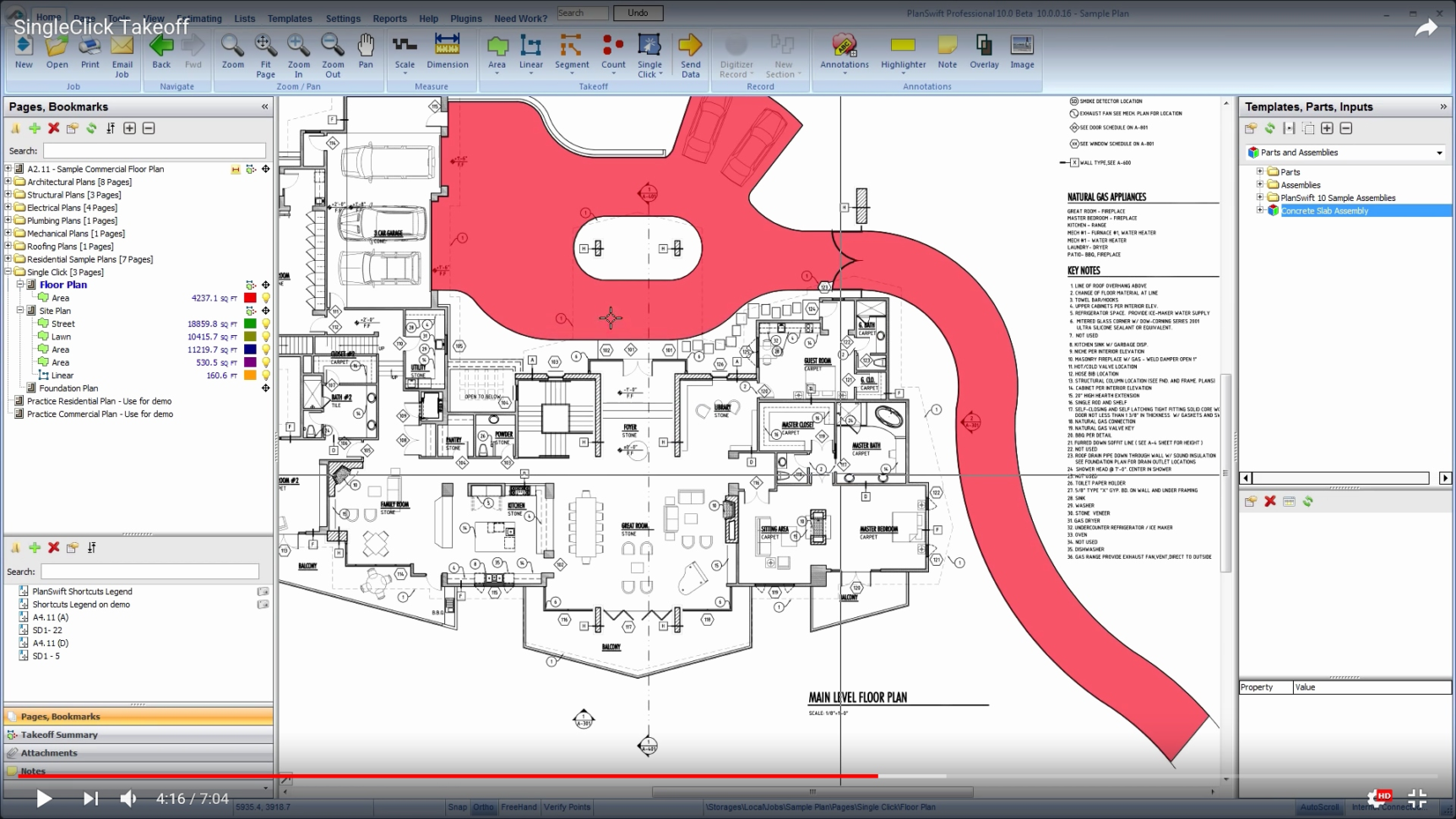Click the Undo button
This screenshot has width=1456, height=819.
(638, 13)
